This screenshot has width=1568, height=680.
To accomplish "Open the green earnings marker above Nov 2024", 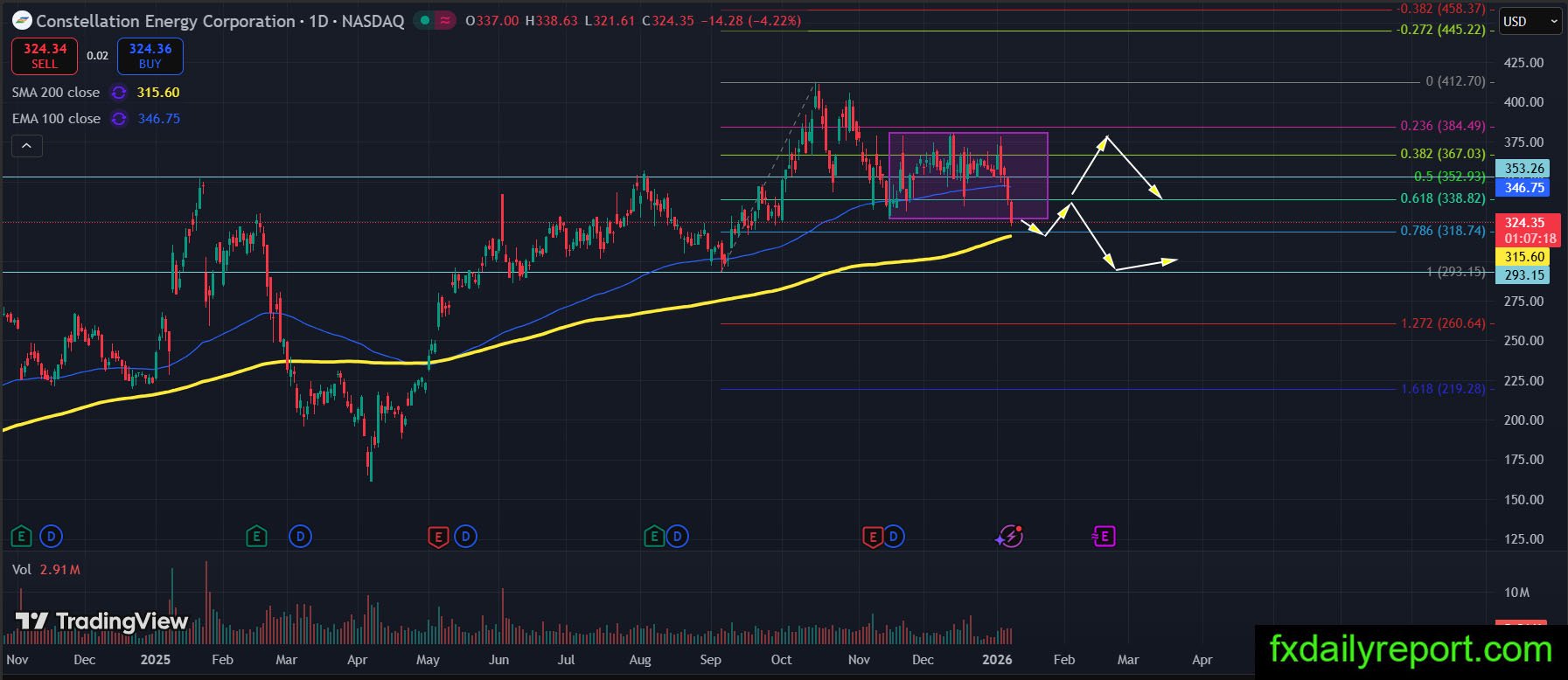I will pyautogui.click(x=23, y=536).
